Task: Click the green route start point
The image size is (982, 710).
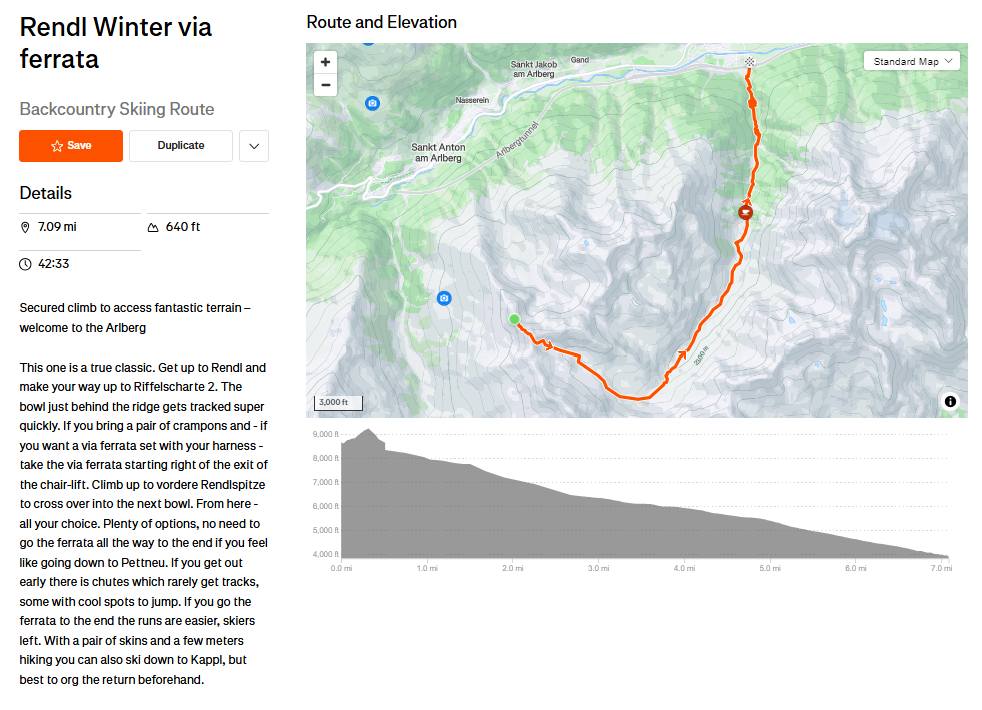Action: pyautogui.click(x=514, y=320)
